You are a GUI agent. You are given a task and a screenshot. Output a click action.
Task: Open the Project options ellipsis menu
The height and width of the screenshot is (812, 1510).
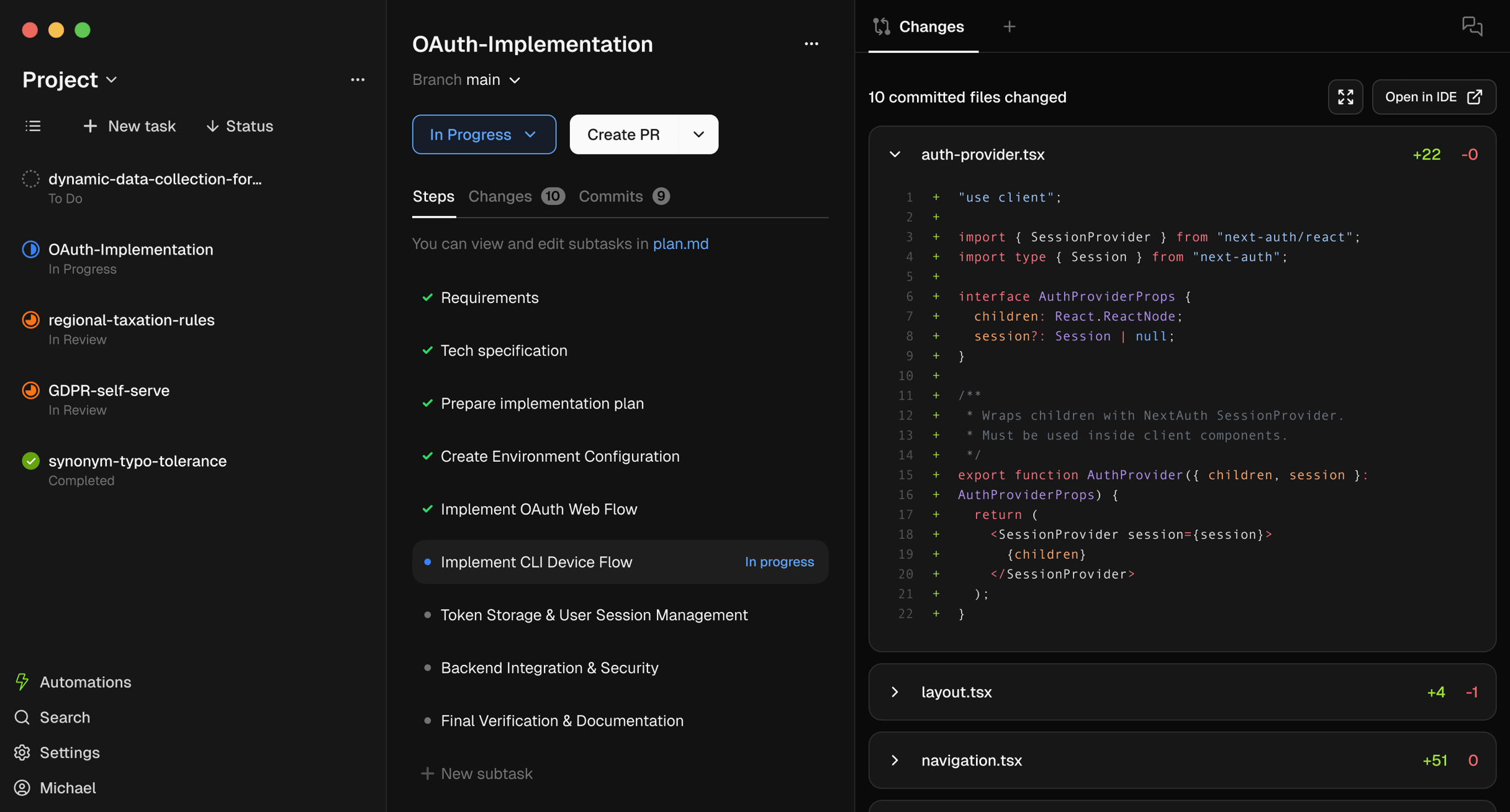[357, 79]
